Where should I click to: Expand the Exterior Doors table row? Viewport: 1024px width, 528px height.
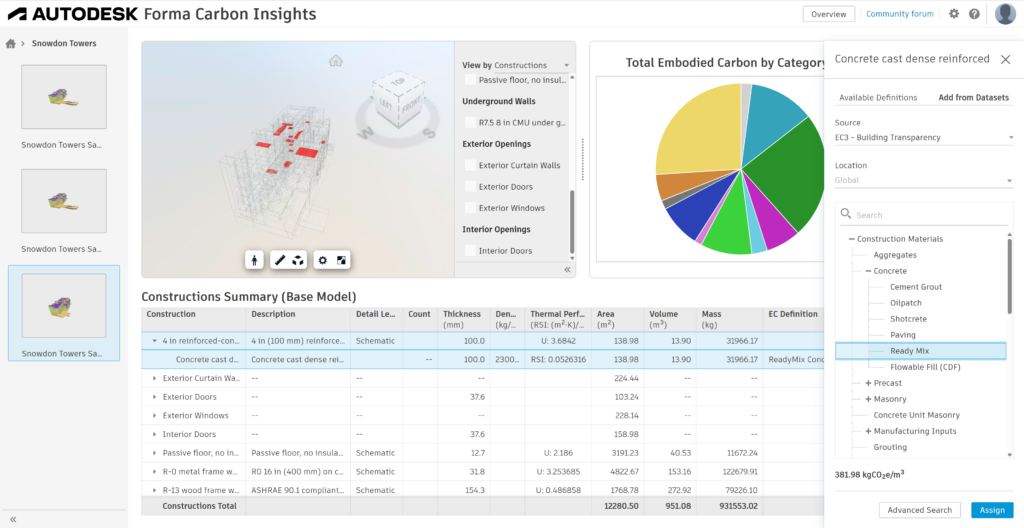click(155, 397)
